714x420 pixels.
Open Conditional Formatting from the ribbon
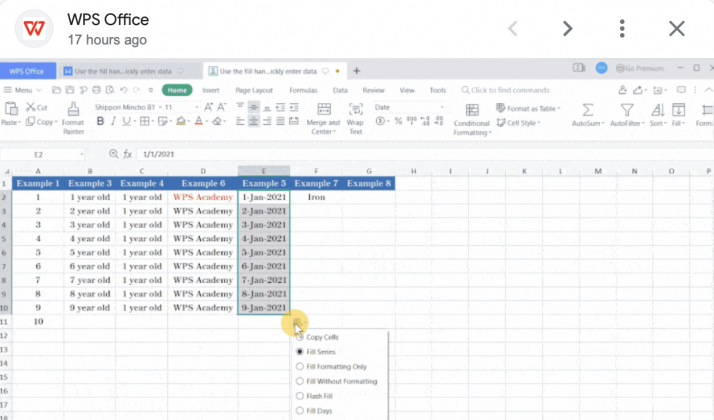pyautogui.click(x=472, y=112)
